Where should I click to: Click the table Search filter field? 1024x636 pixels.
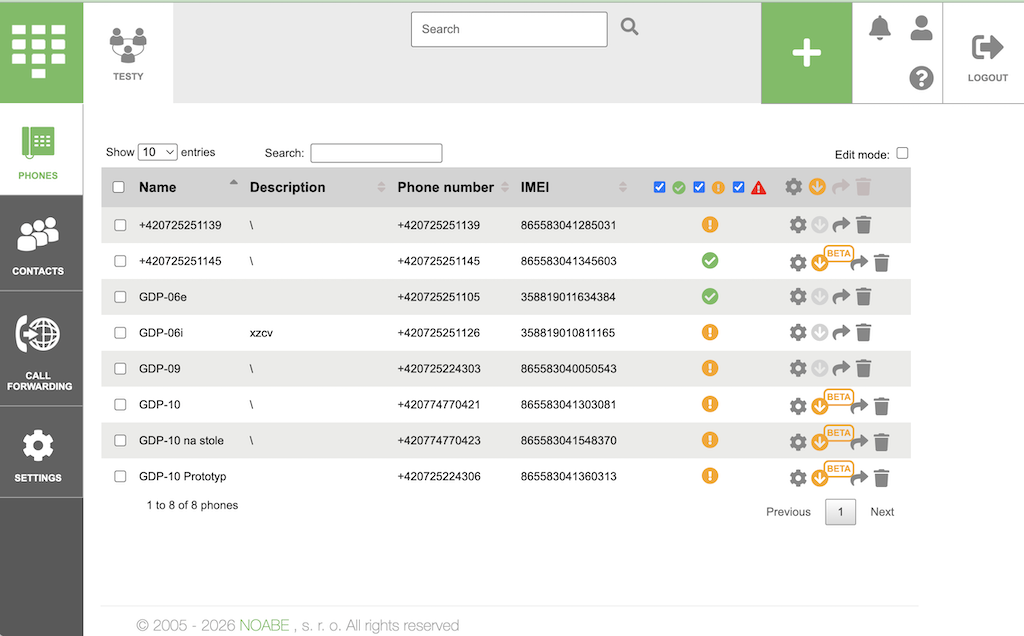376,153
